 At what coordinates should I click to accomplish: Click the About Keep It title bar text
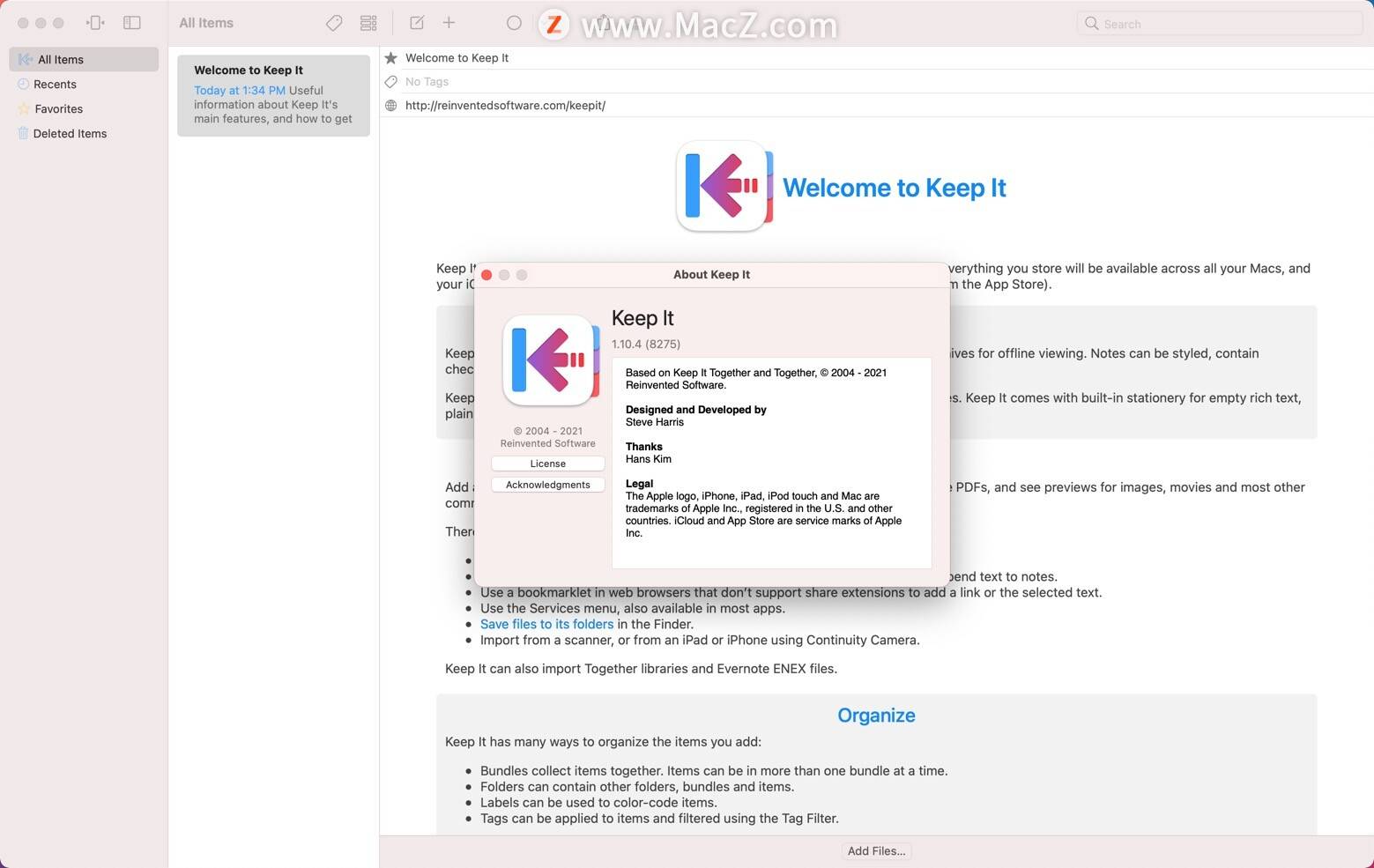tap(711, 275)
